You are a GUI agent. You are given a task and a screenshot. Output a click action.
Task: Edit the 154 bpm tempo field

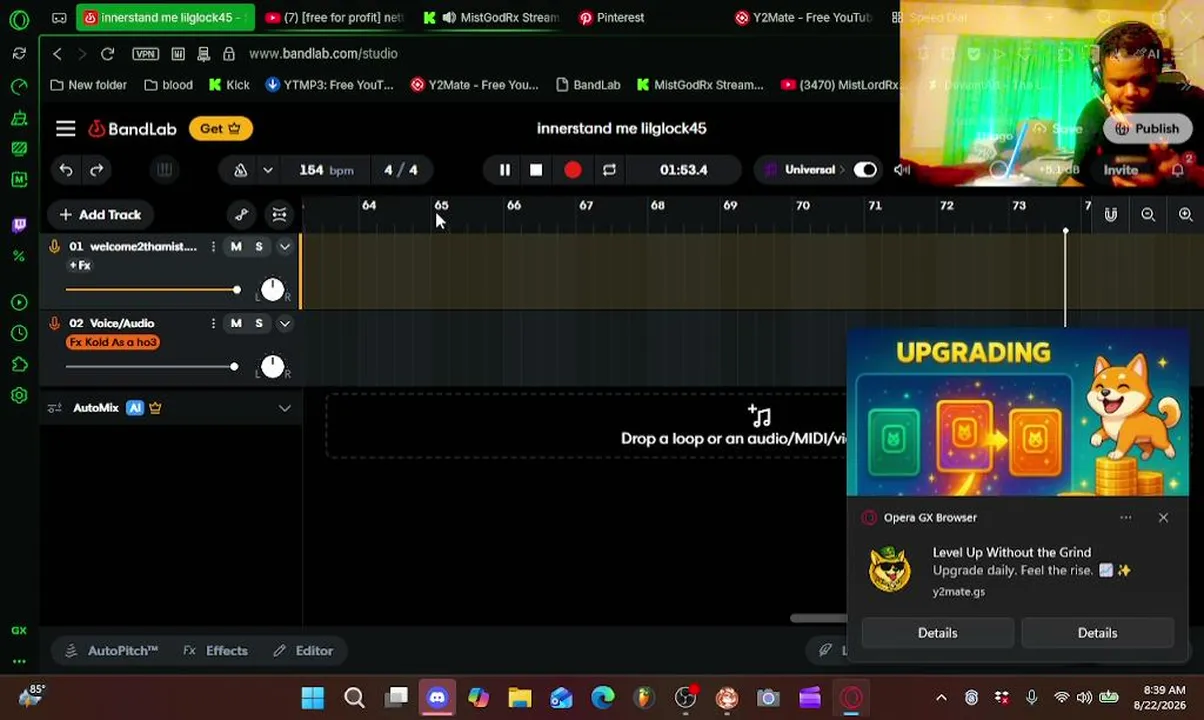click(326, 170)
